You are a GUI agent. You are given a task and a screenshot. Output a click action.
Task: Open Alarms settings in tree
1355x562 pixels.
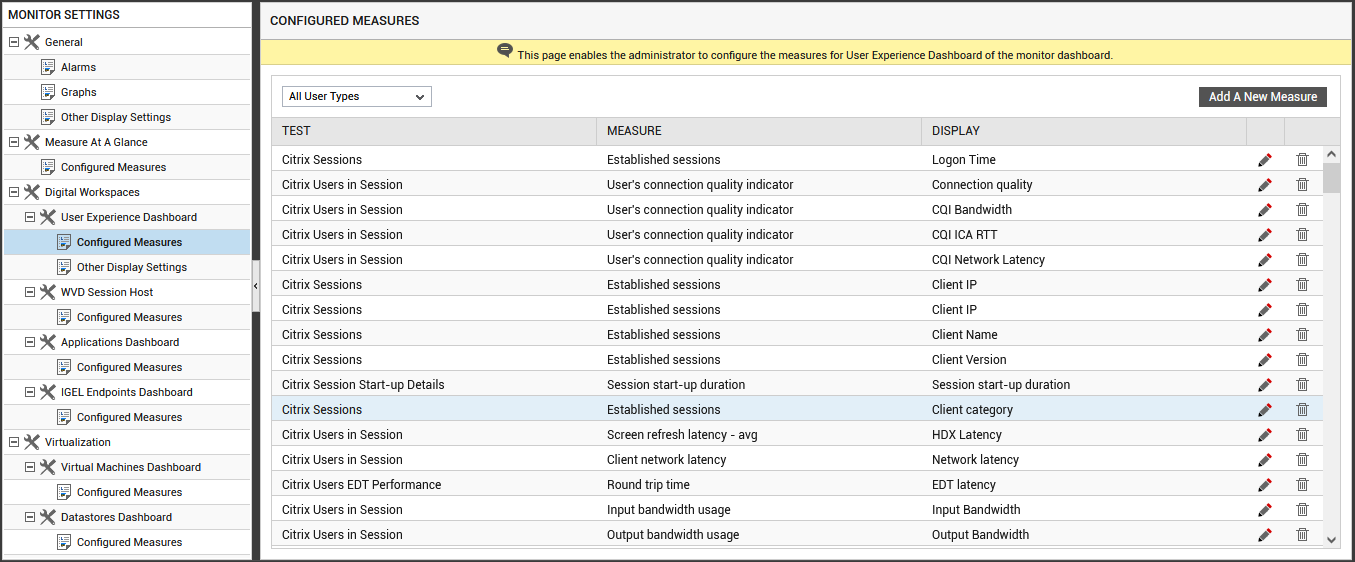(x=78, y=67)
